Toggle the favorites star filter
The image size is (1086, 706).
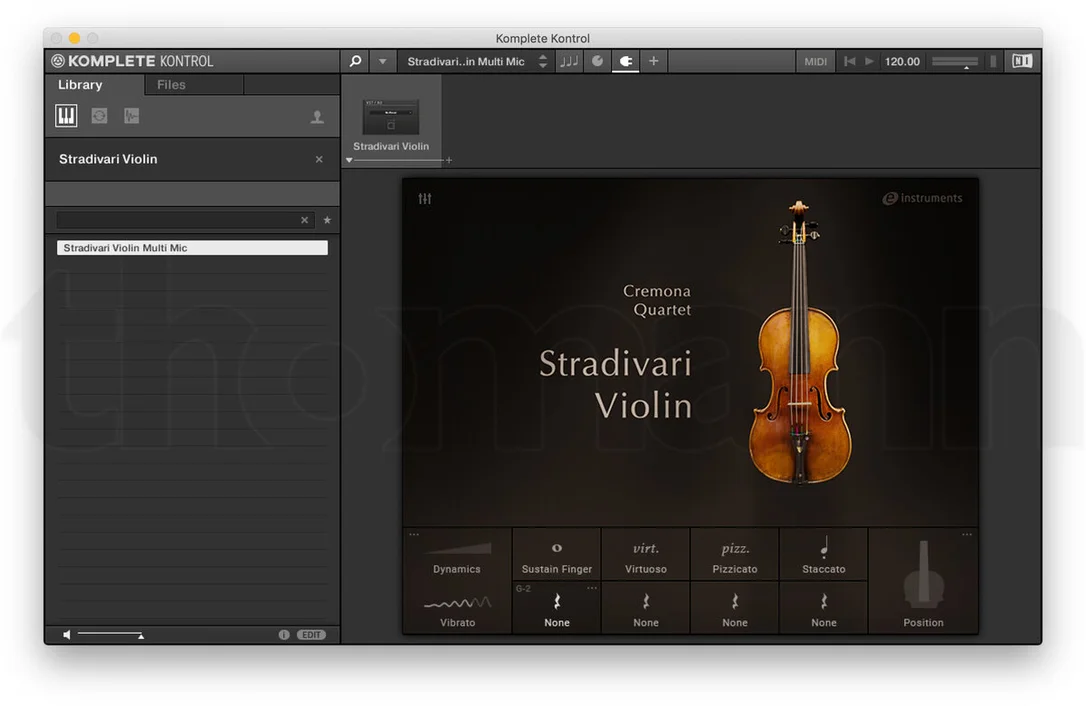327,220
